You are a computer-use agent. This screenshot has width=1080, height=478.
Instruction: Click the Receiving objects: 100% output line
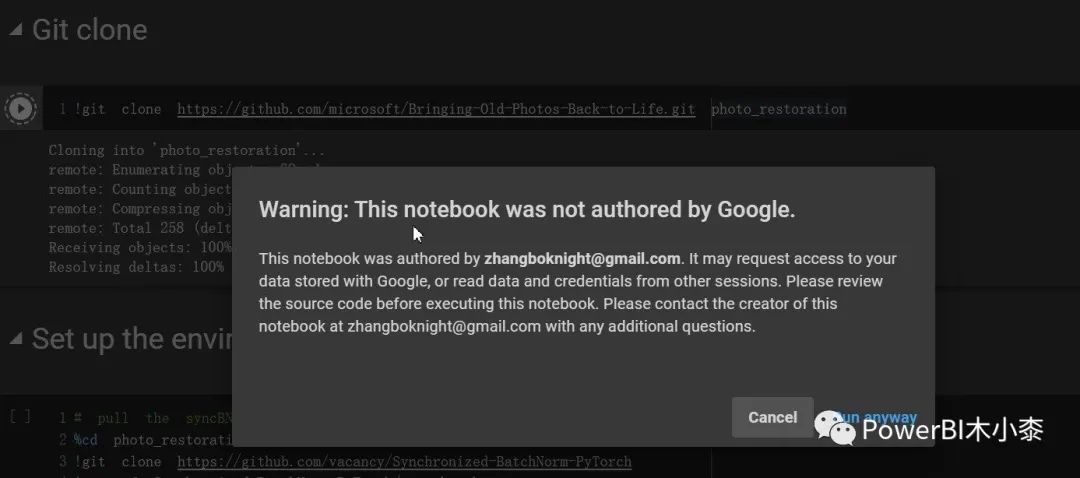pos(140,247)
